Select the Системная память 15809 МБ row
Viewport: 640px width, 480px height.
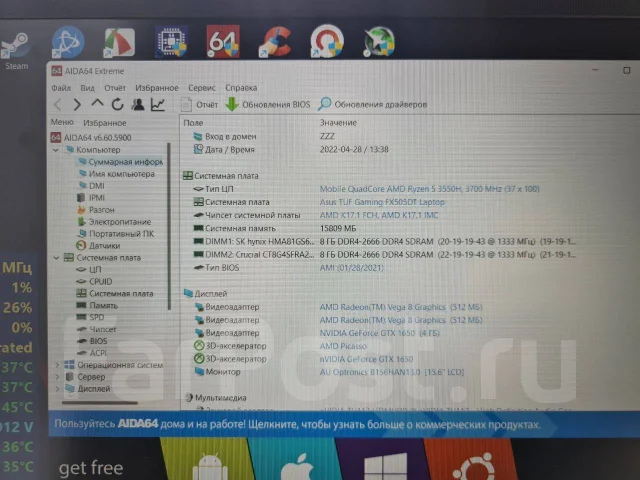click(384, 229)
